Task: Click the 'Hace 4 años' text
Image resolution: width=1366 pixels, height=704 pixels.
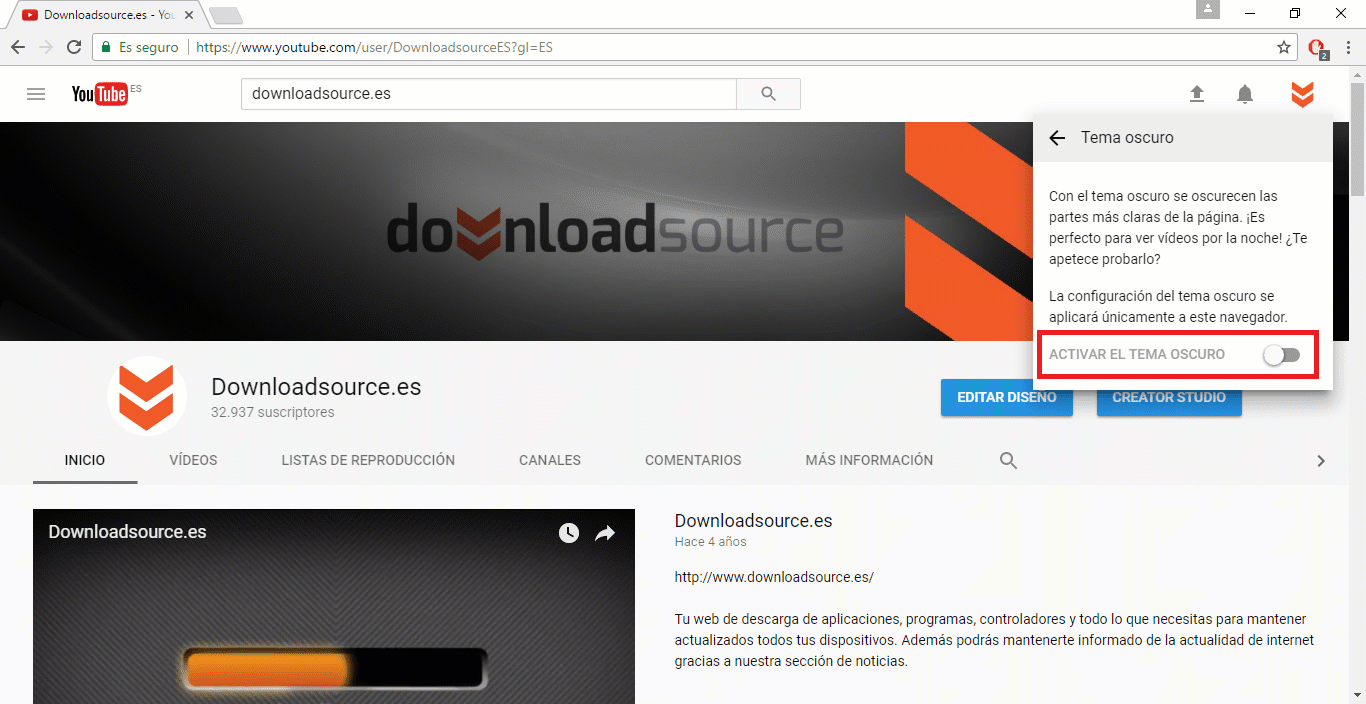Action: [x=711, y=542]
